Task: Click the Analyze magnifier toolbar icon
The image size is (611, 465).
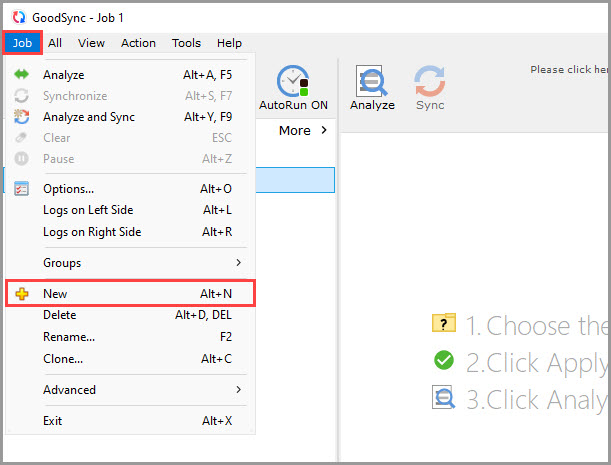Action: 372,81
